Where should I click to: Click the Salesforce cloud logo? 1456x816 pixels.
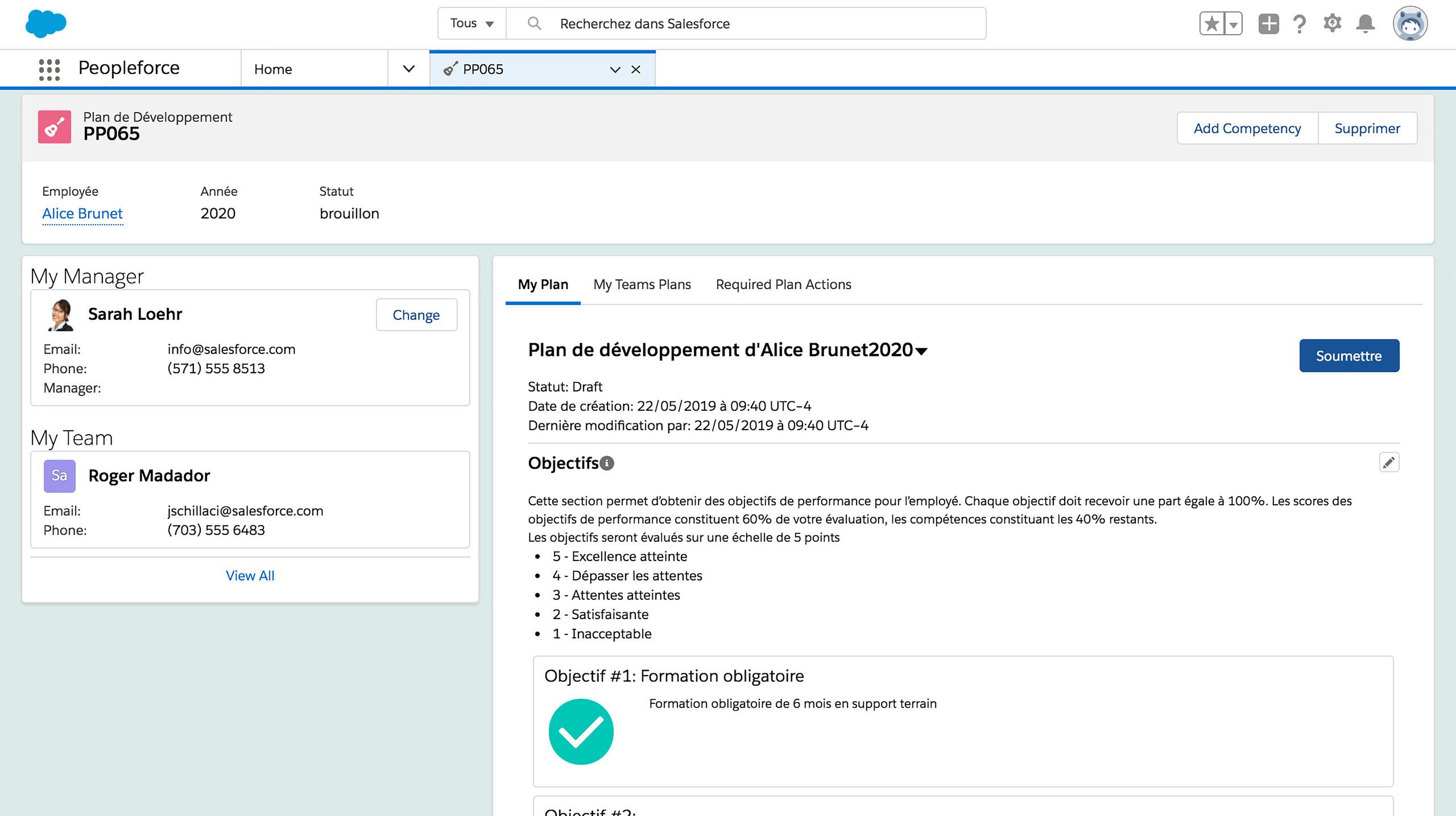click(46, 24)
